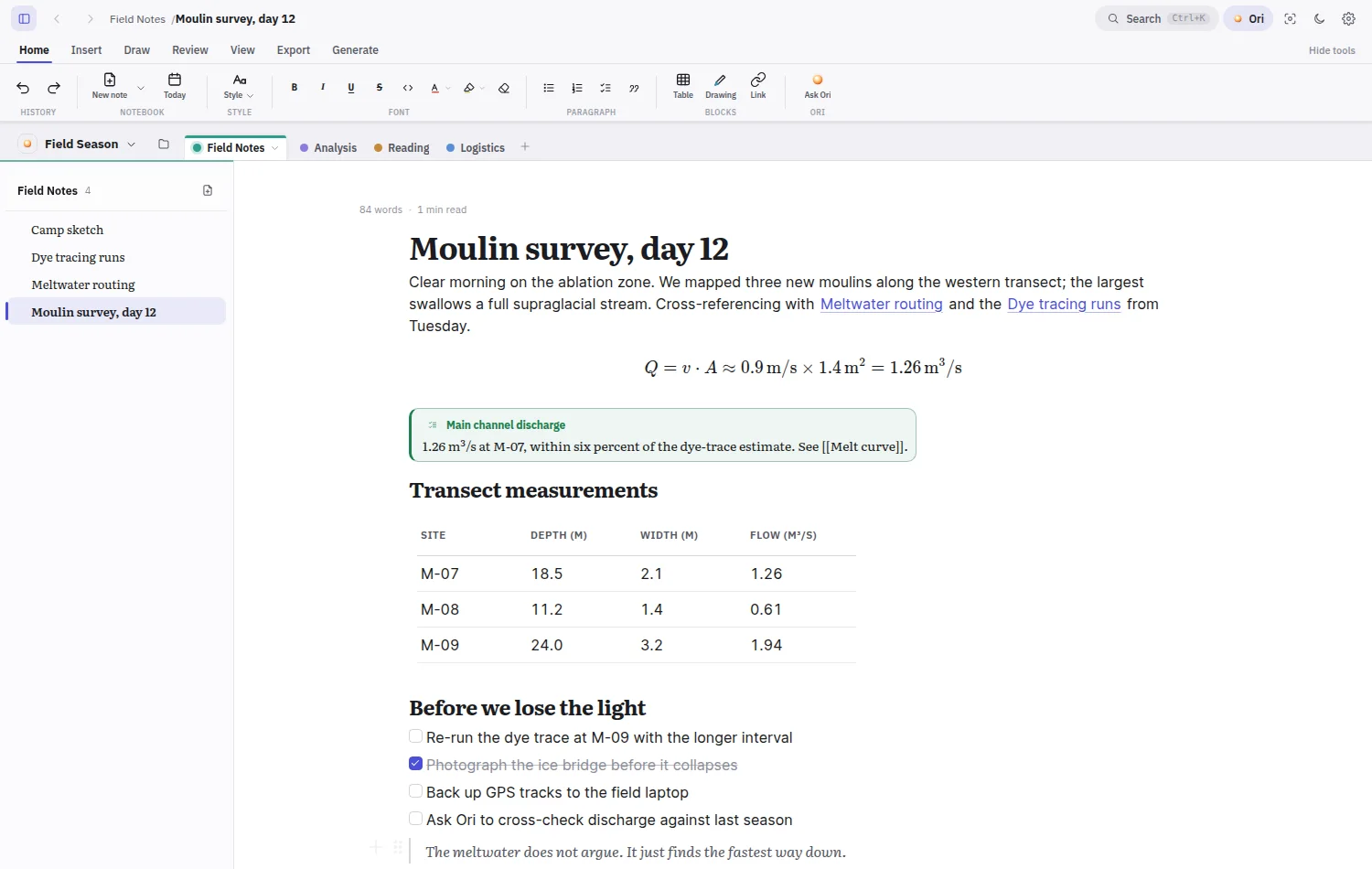The width and height of the screenshot is (1372, 869).
Task: Open the Draw ribbon tab
Action: click(x=137, y=50)
